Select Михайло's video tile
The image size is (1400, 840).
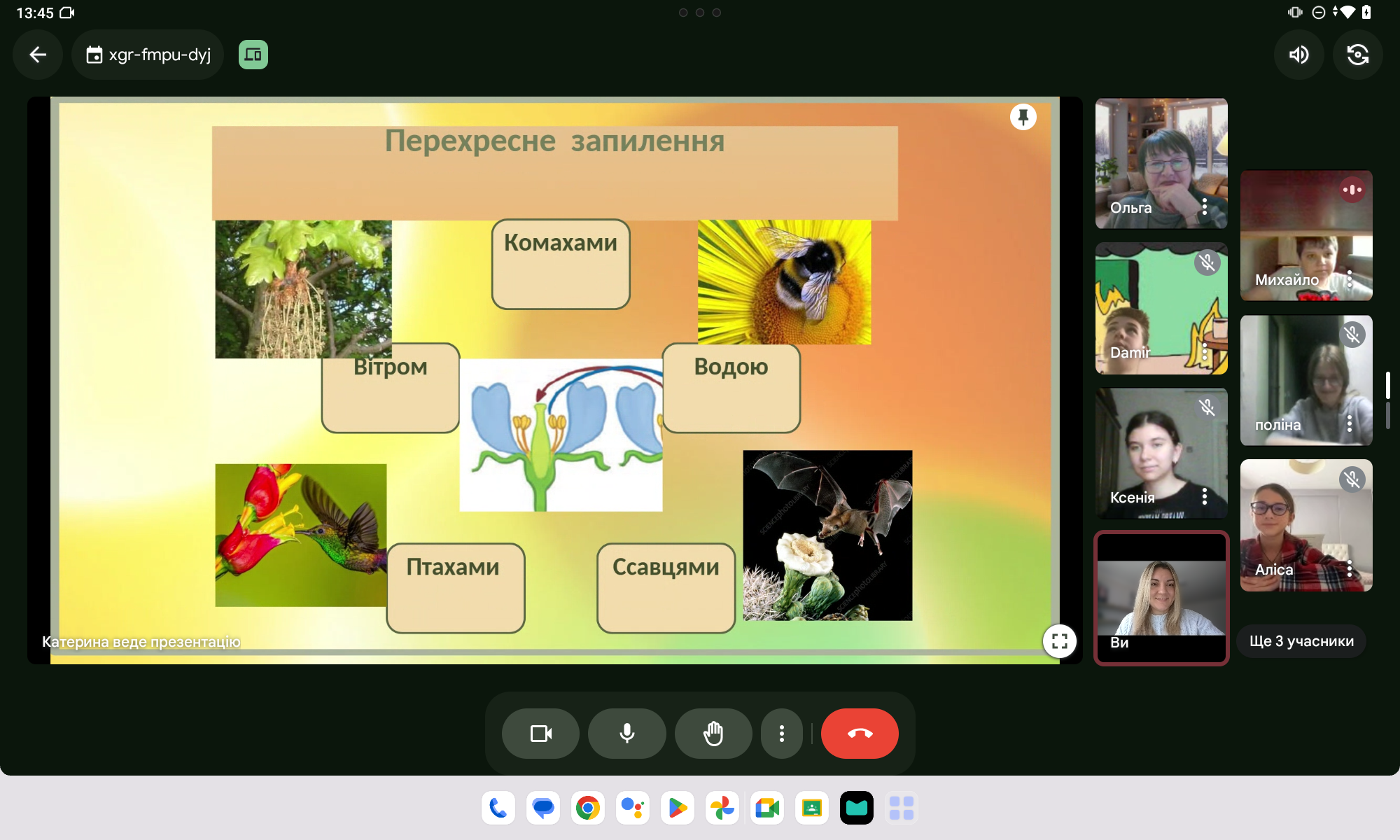pos(1306,236)
